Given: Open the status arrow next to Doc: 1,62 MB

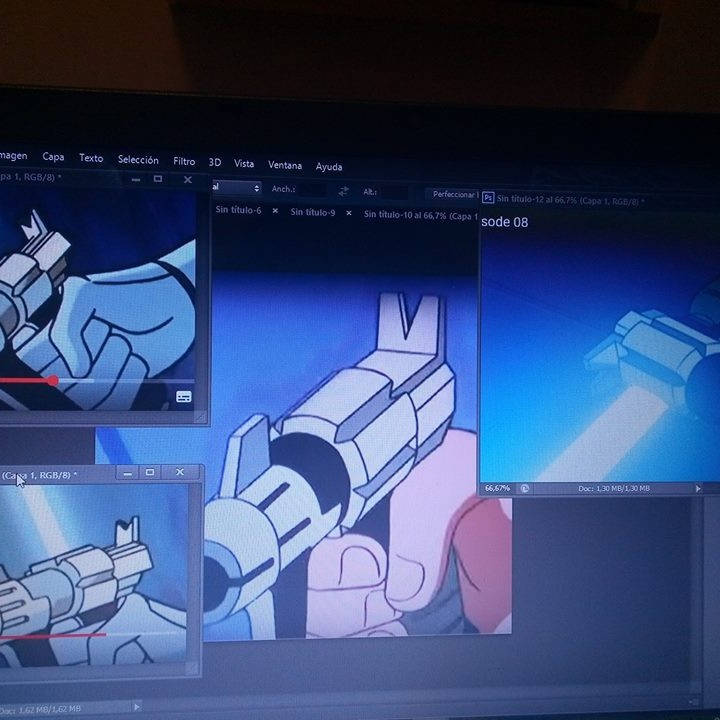Looking at the screenshot, I should tap(136, 707).
